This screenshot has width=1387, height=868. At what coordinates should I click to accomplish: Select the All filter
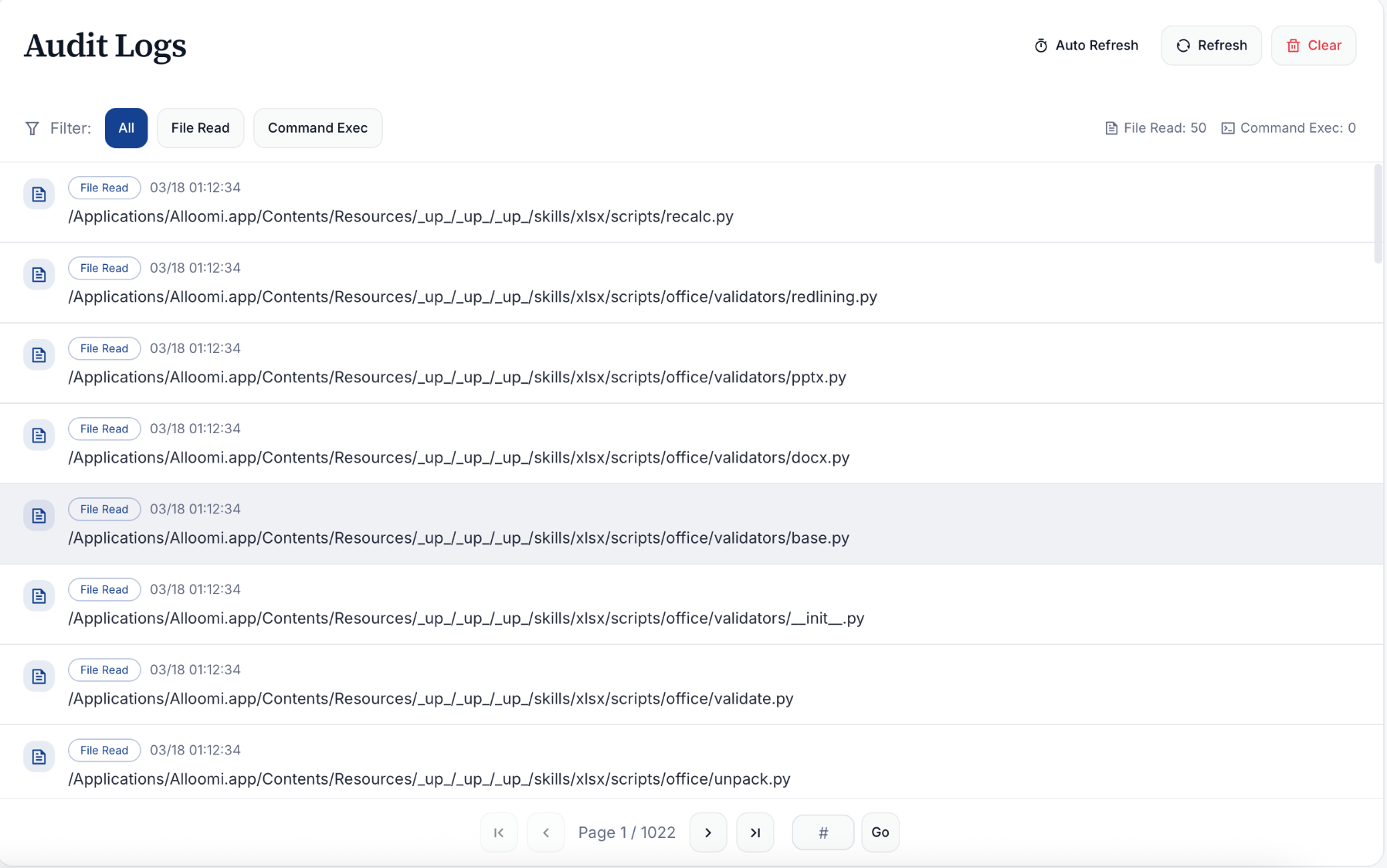(x=126, y=128)
